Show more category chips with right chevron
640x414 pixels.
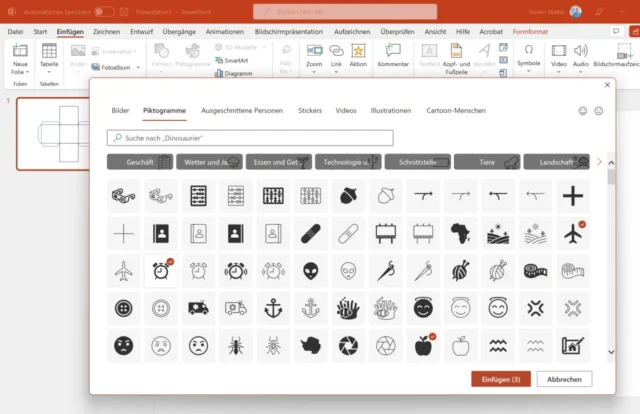tap(599, 162)
